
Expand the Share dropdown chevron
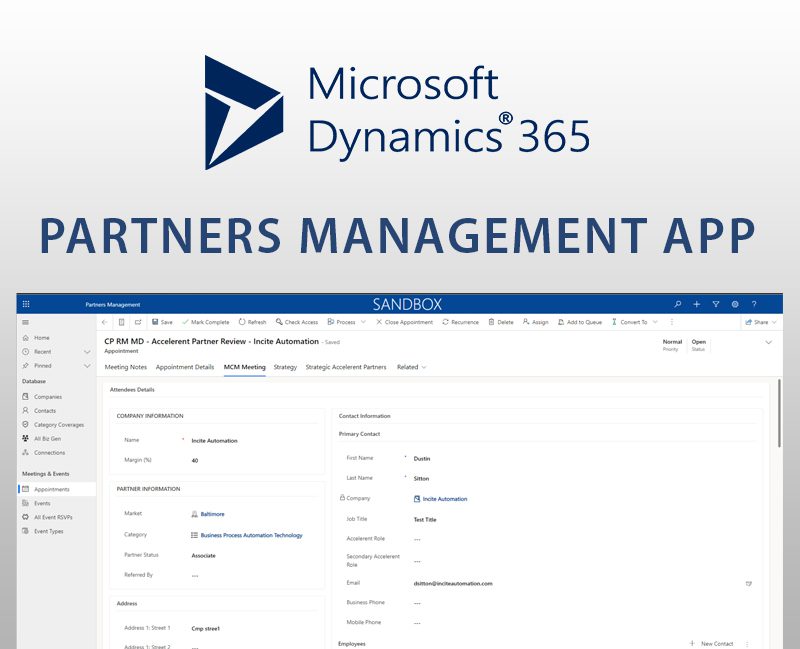tap(774, 322)
